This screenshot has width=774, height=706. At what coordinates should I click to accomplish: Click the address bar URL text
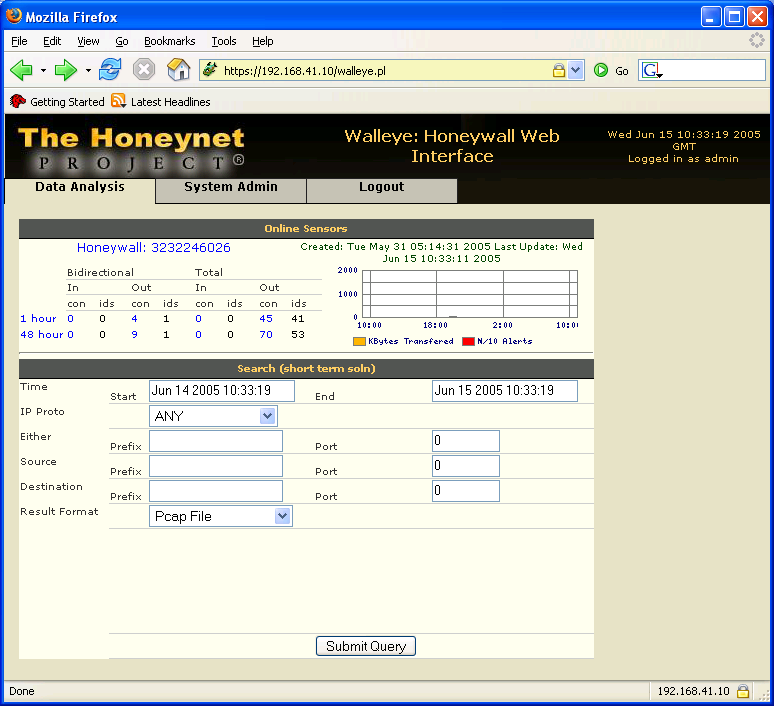pyautogui.click(x=305, y=71)
